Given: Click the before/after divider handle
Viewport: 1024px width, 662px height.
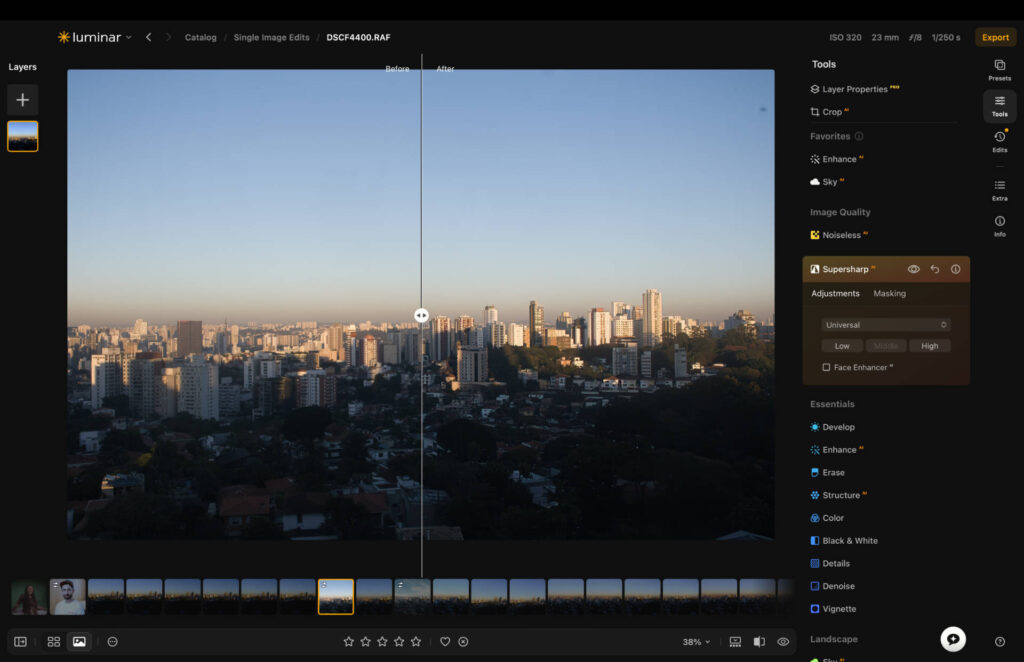Looking at the screenshot, I should pyautogui.click(x=421, y=315).
